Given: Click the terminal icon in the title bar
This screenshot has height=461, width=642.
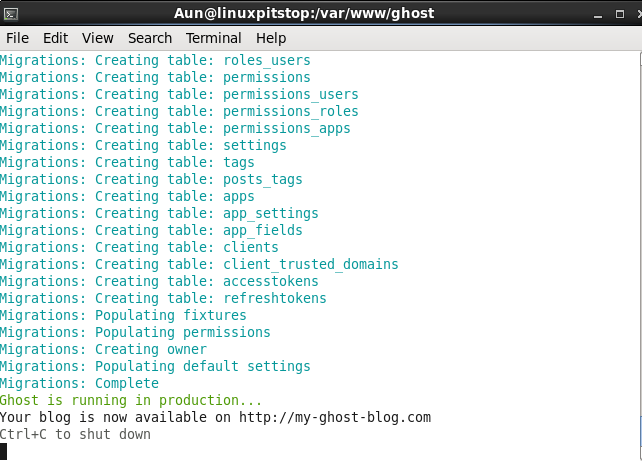Looking at the screenshot, I should (x=11, y=14).
